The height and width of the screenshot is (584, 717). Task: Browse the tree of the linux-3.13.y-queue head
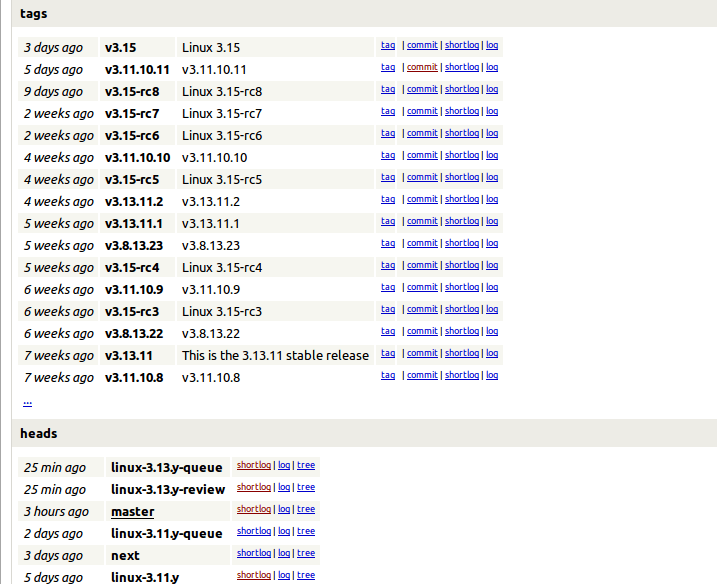306,465
